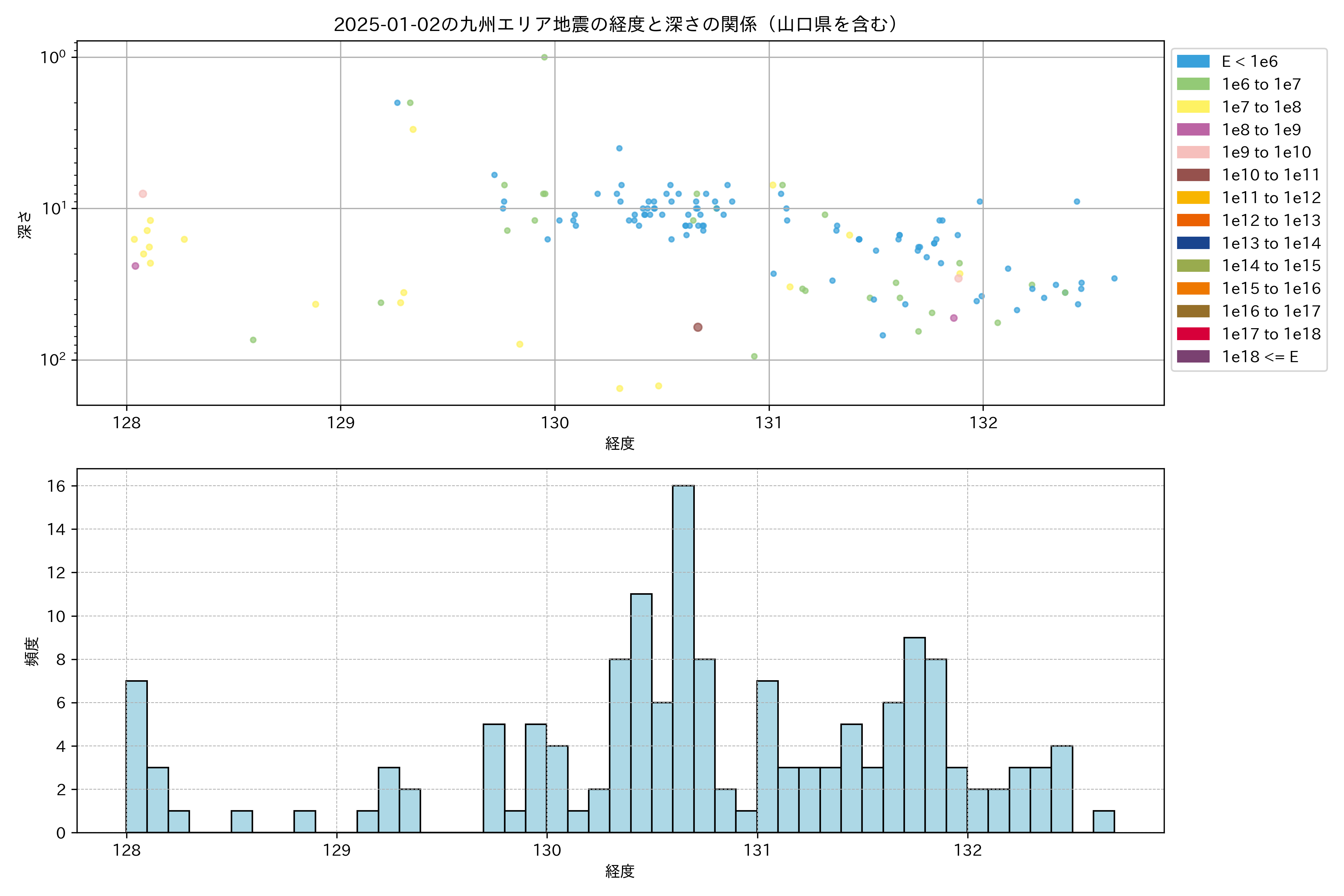This screenshot has width=1344, height=896.
Task: Click the last histogram bar on the right
Action: tap(1104, 822)
